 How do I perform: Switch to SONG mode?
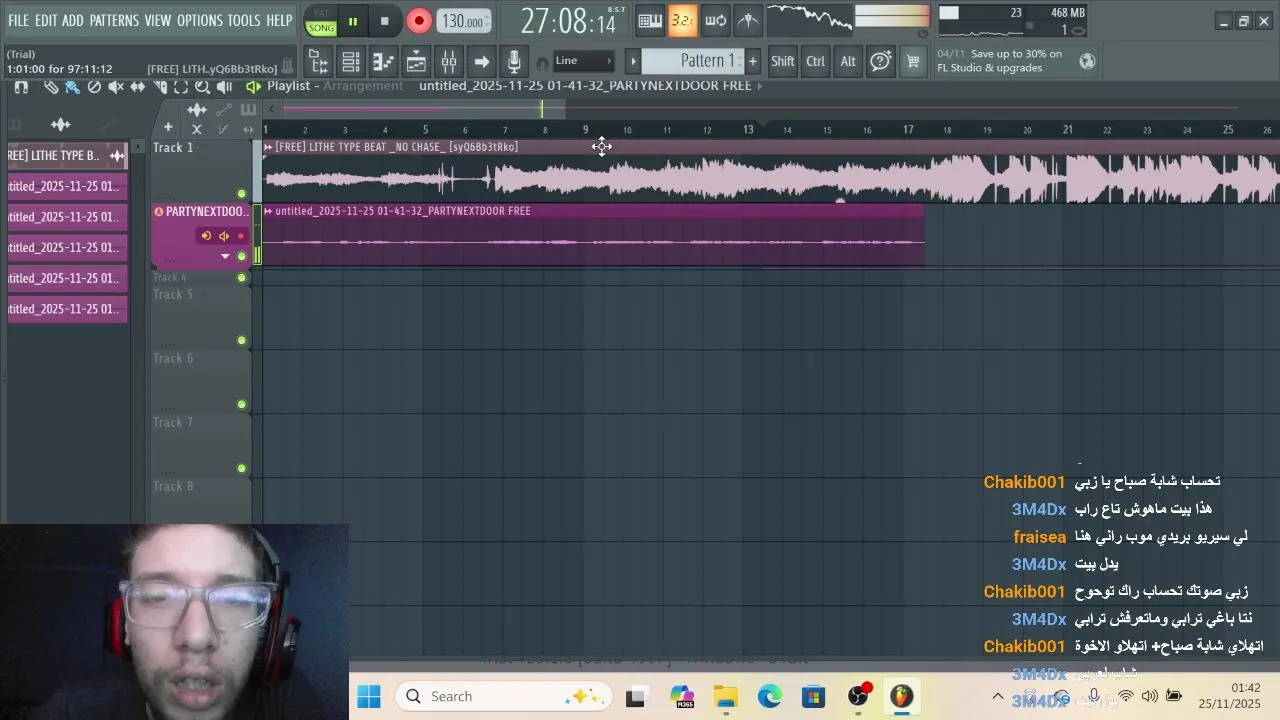[x=321, y=28]
